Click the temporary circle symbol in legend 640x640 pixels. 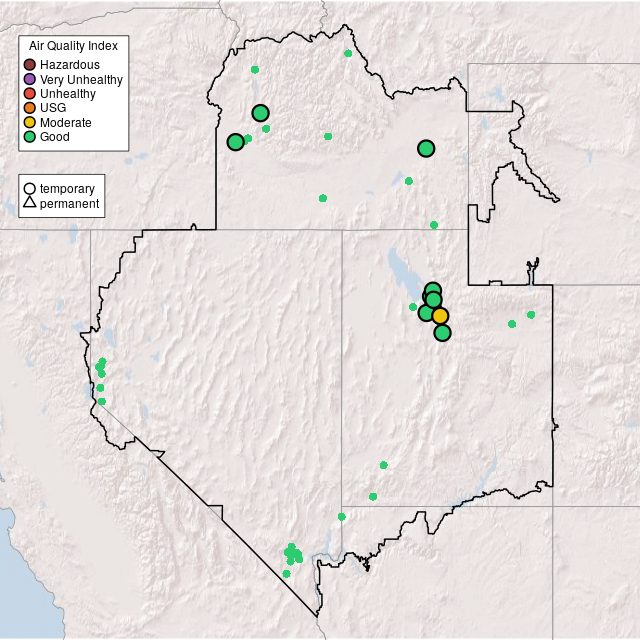pyautogui.click(x=30, y=188)
